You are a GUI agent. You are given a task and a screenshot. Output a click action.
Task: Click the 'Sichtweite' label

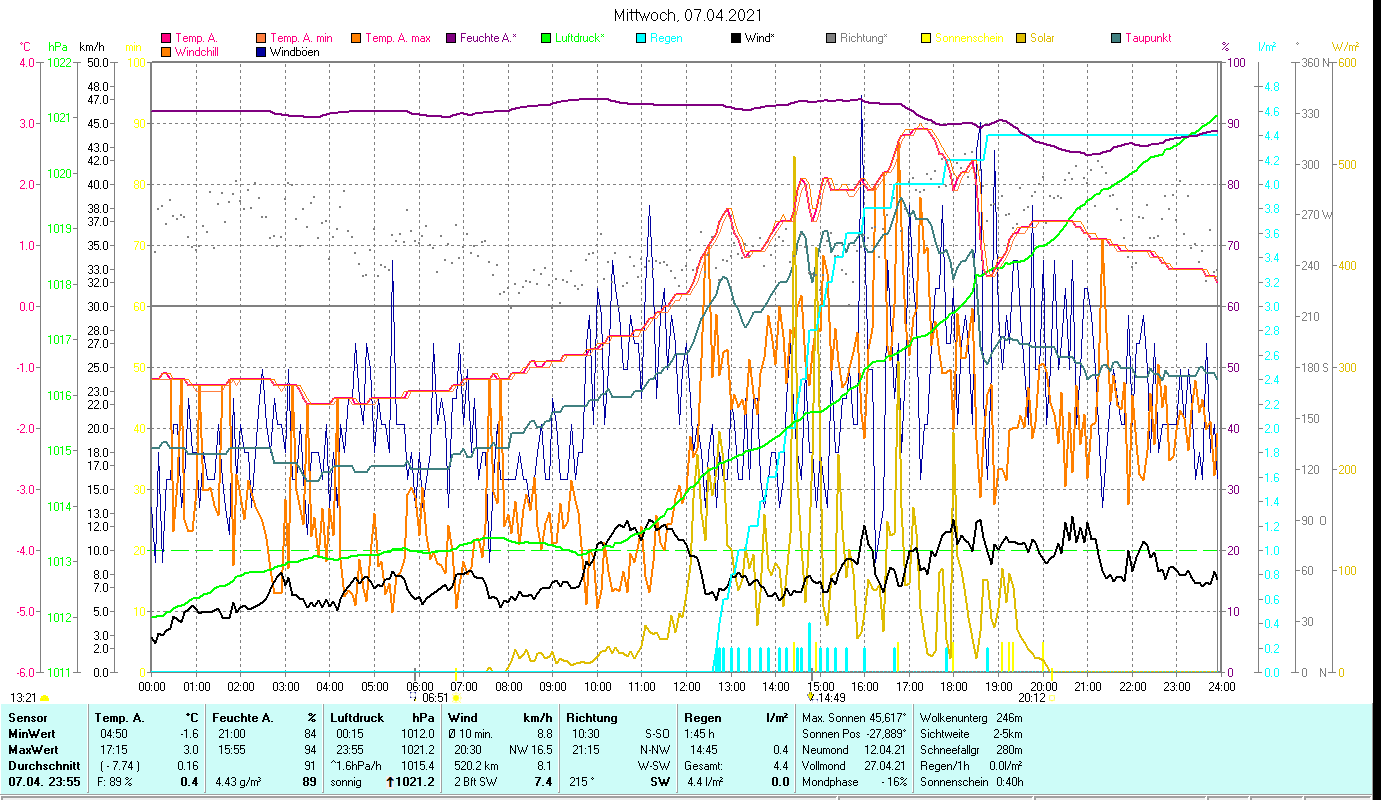945,734
